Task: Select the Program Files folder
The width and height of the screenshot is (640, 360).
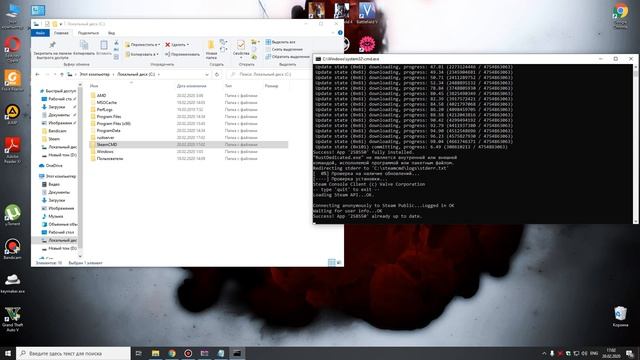Action: [x=109, y=117]
